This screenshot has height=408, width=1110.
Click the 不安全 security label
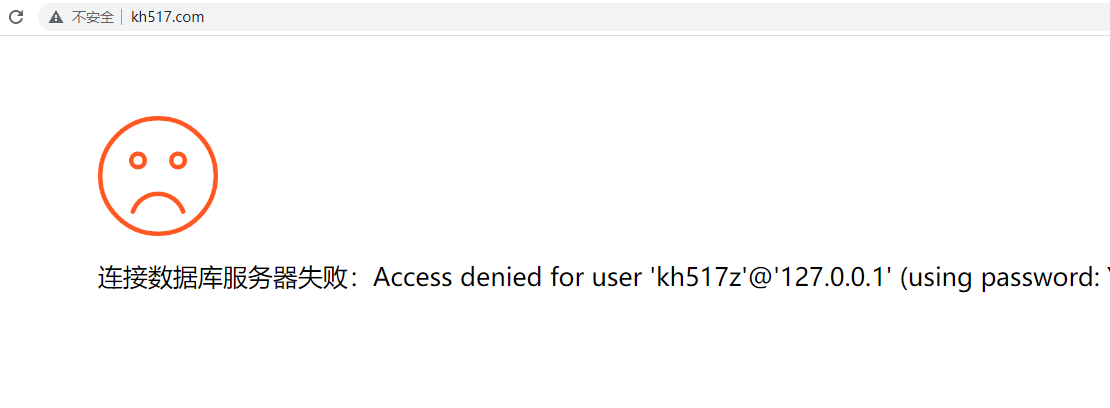point(93,17)
